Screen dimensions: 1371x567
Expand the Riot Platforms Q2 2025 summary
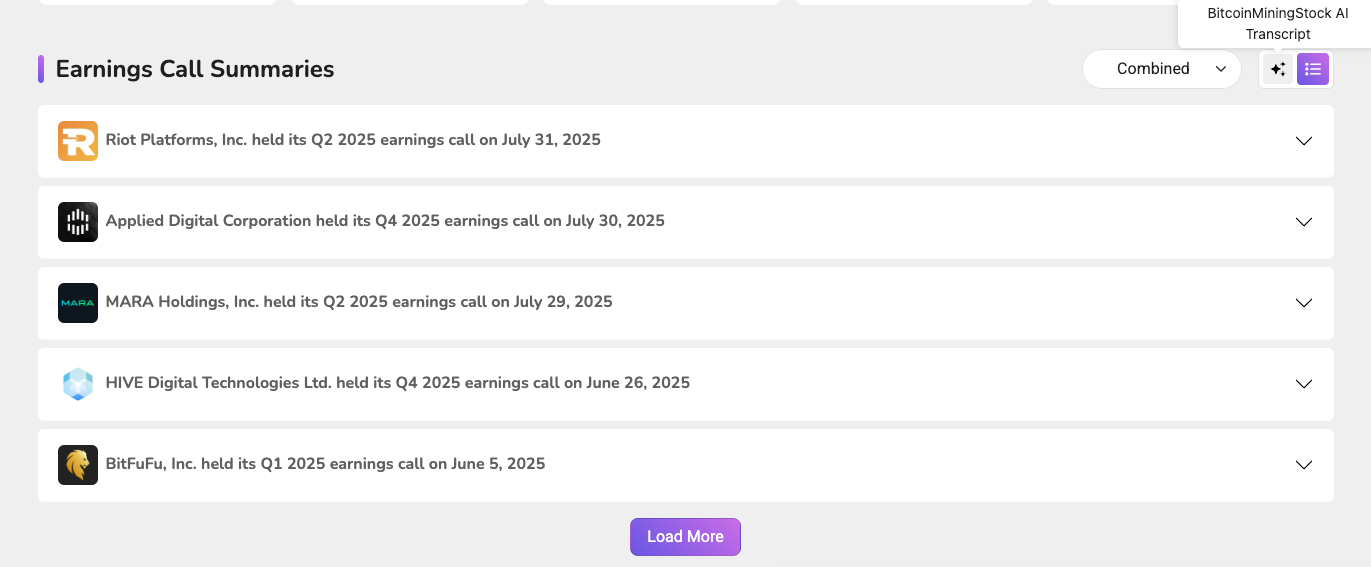click(x=1303, y=141)
